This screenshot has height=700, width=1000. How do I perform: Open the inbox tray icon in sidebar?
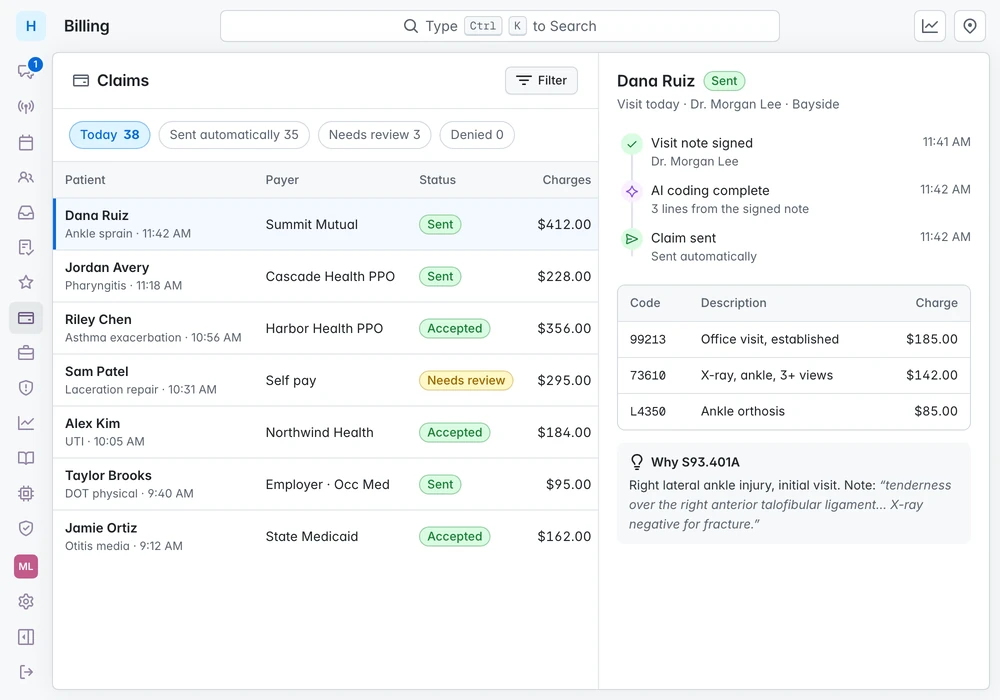[x=26, y=212]
